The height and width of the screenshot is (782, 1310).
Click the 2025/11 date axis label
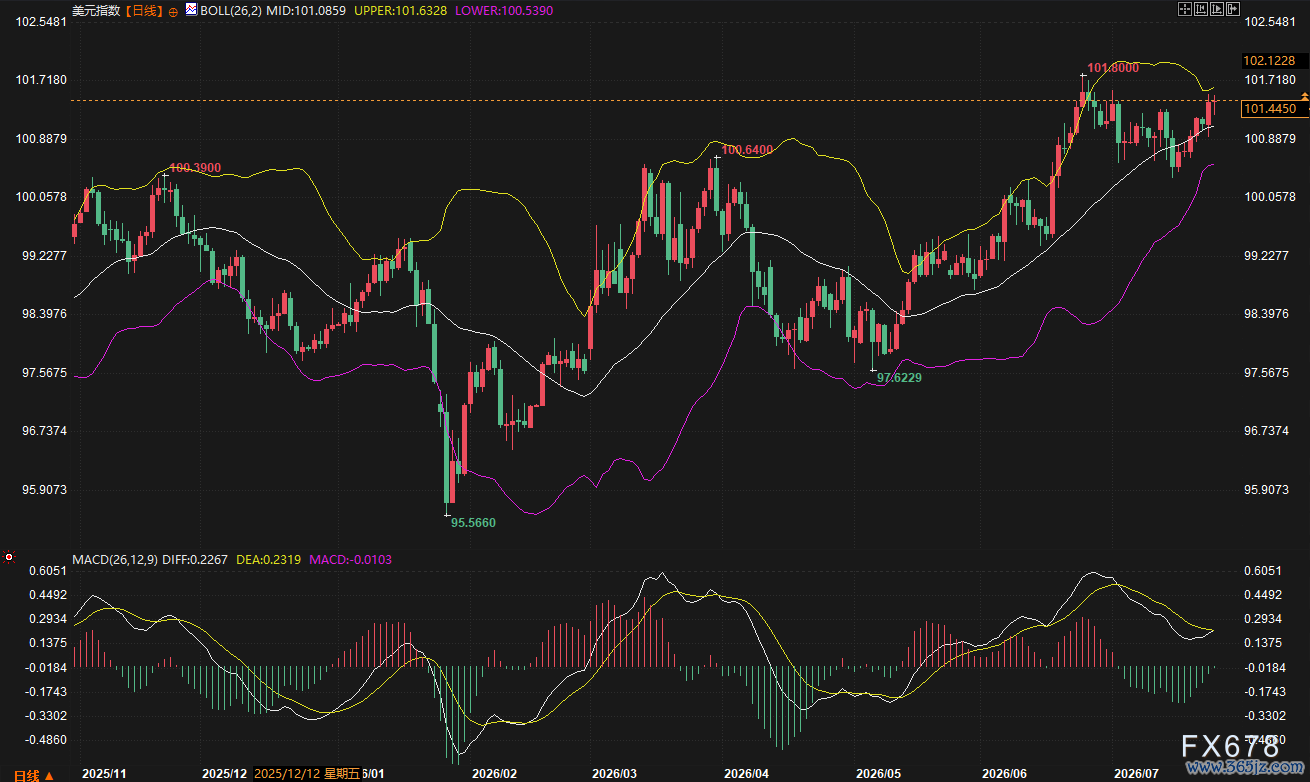103,774
